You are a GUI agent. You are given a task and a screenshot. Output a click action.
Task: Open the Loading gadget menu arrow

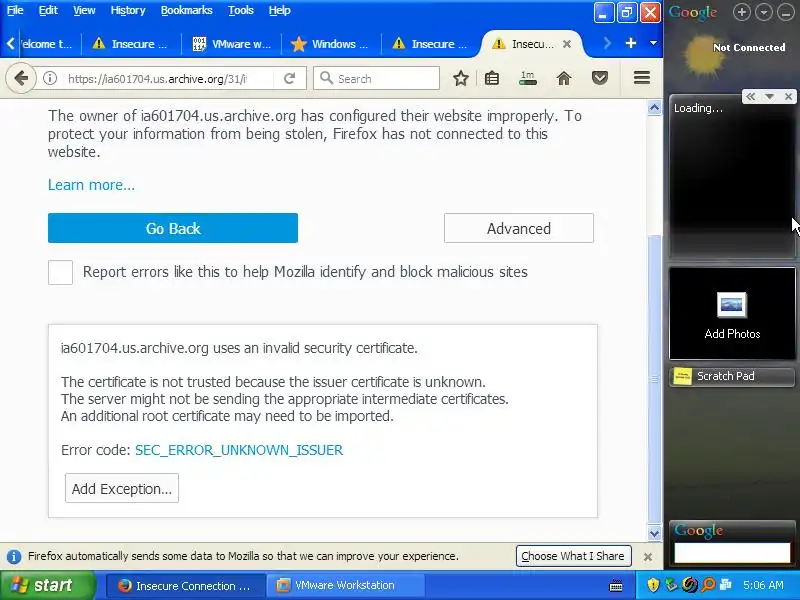769,96
